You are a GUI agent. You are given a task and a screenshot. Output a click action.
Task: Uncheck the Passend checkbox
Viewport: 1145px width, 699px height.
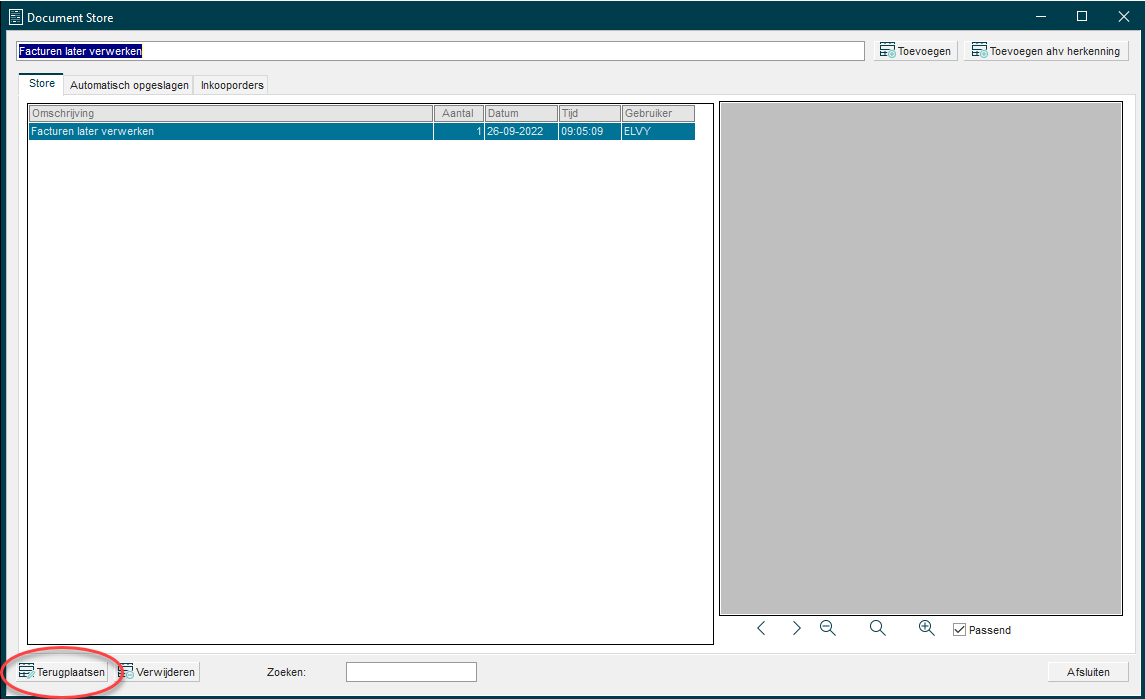960,630
